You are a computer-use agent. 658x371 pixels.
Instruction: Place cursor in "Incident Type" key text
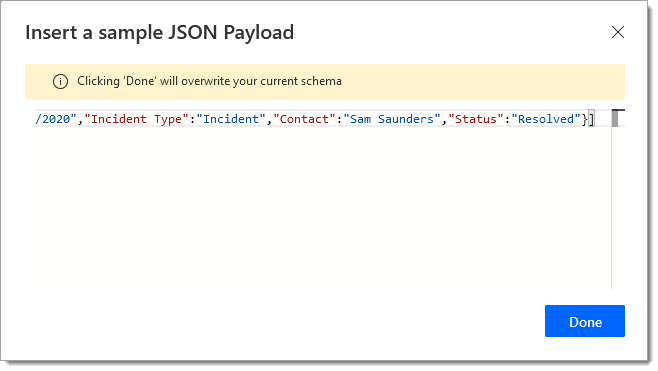[136, 119]
